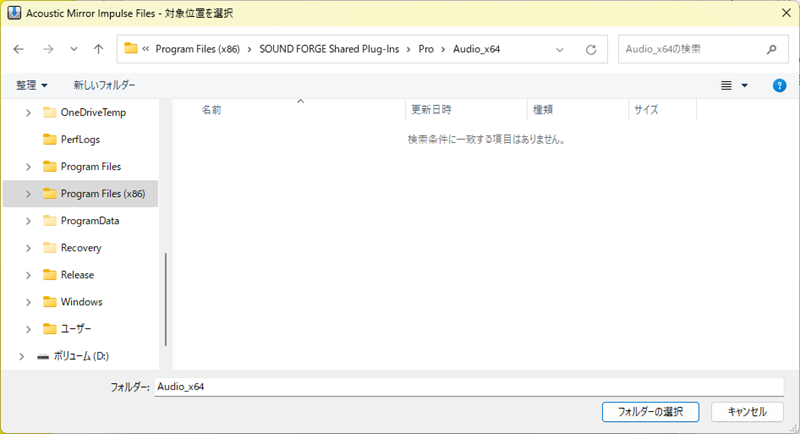Sort by the 更新日時 column header

(x=431, y=110)
